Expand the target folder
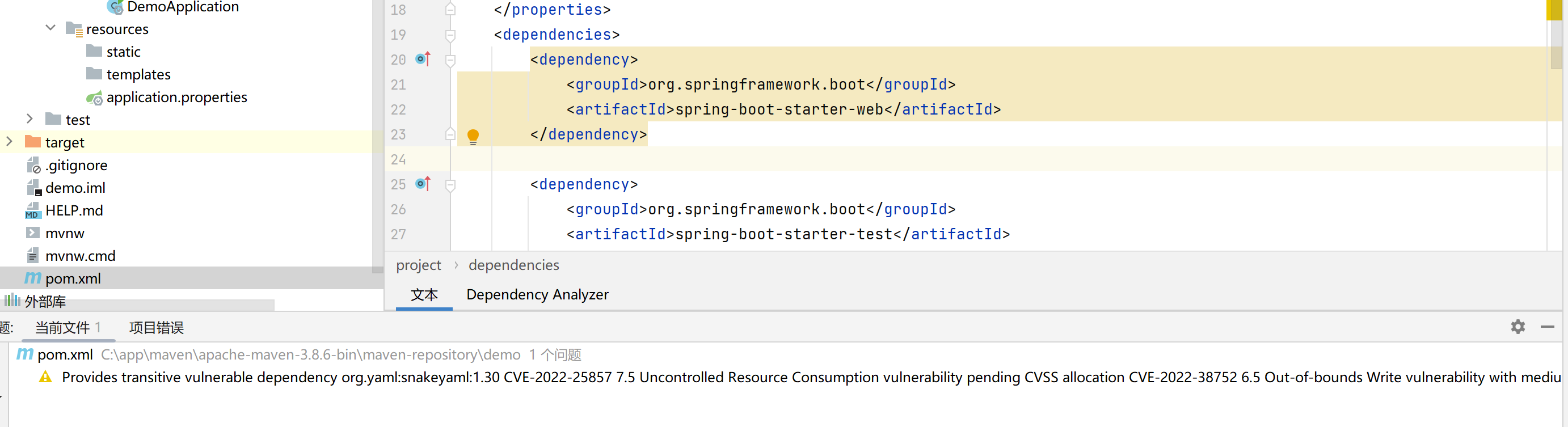The image size is (1568, 427). pyautogui.click(x=9, y=142)
